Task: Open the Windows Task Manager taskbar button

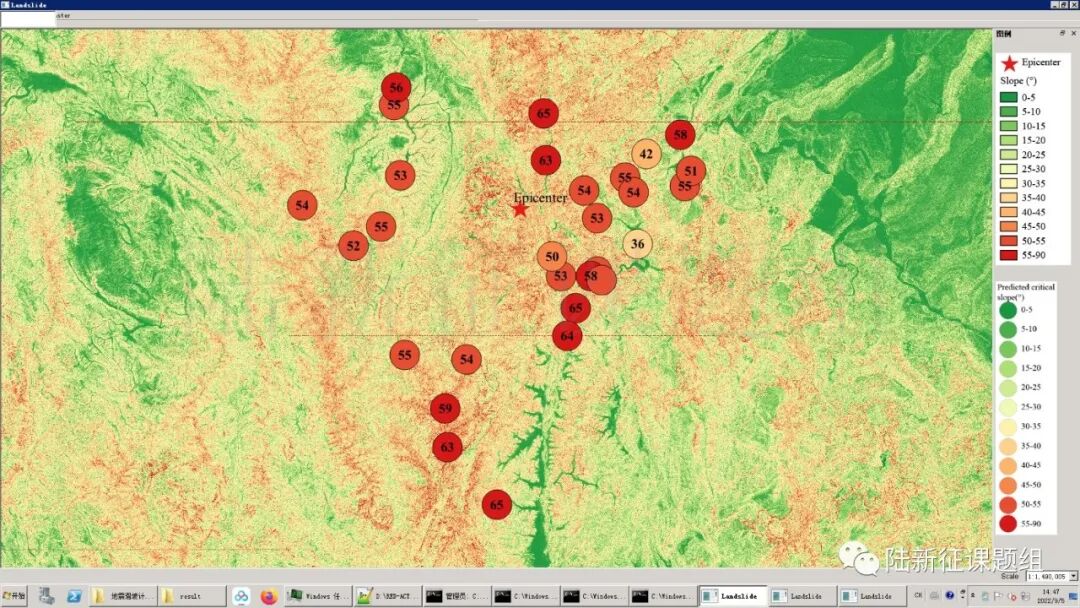Action: tap(317, 597)
